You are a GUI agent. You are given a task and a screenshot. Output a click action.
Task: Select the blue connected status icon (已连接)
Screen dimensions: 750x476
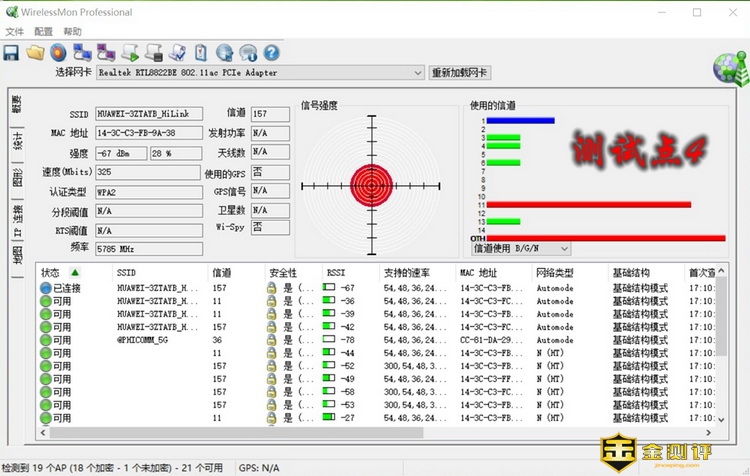tap(46, 288)
